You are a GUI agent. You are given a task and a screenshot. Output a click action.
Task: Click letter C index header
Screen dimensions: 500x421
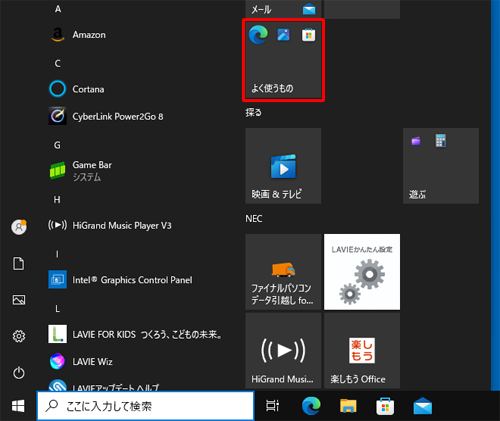(x=58, y=63)
